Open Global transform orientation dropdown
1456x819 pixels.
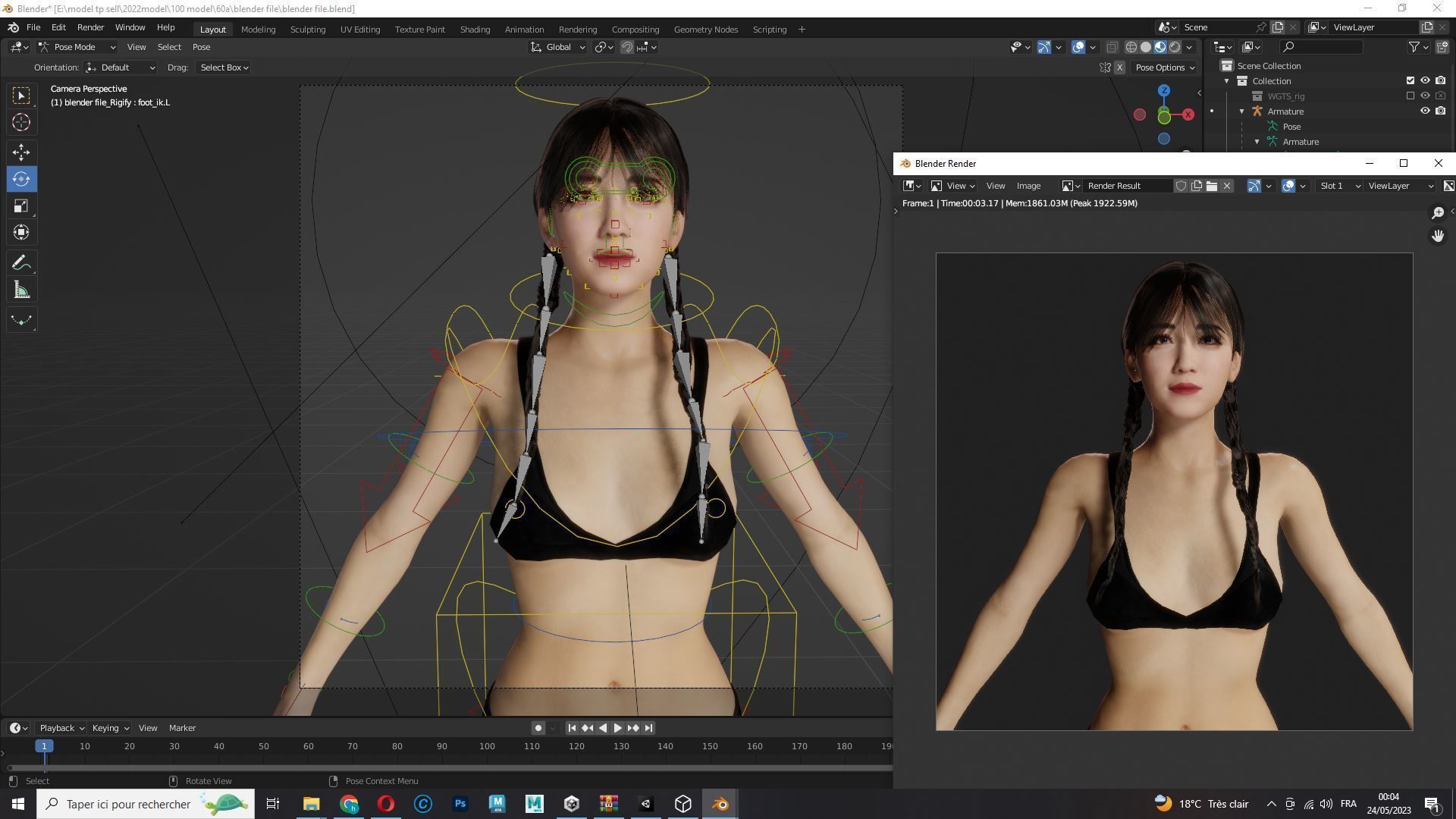(558, 47)
